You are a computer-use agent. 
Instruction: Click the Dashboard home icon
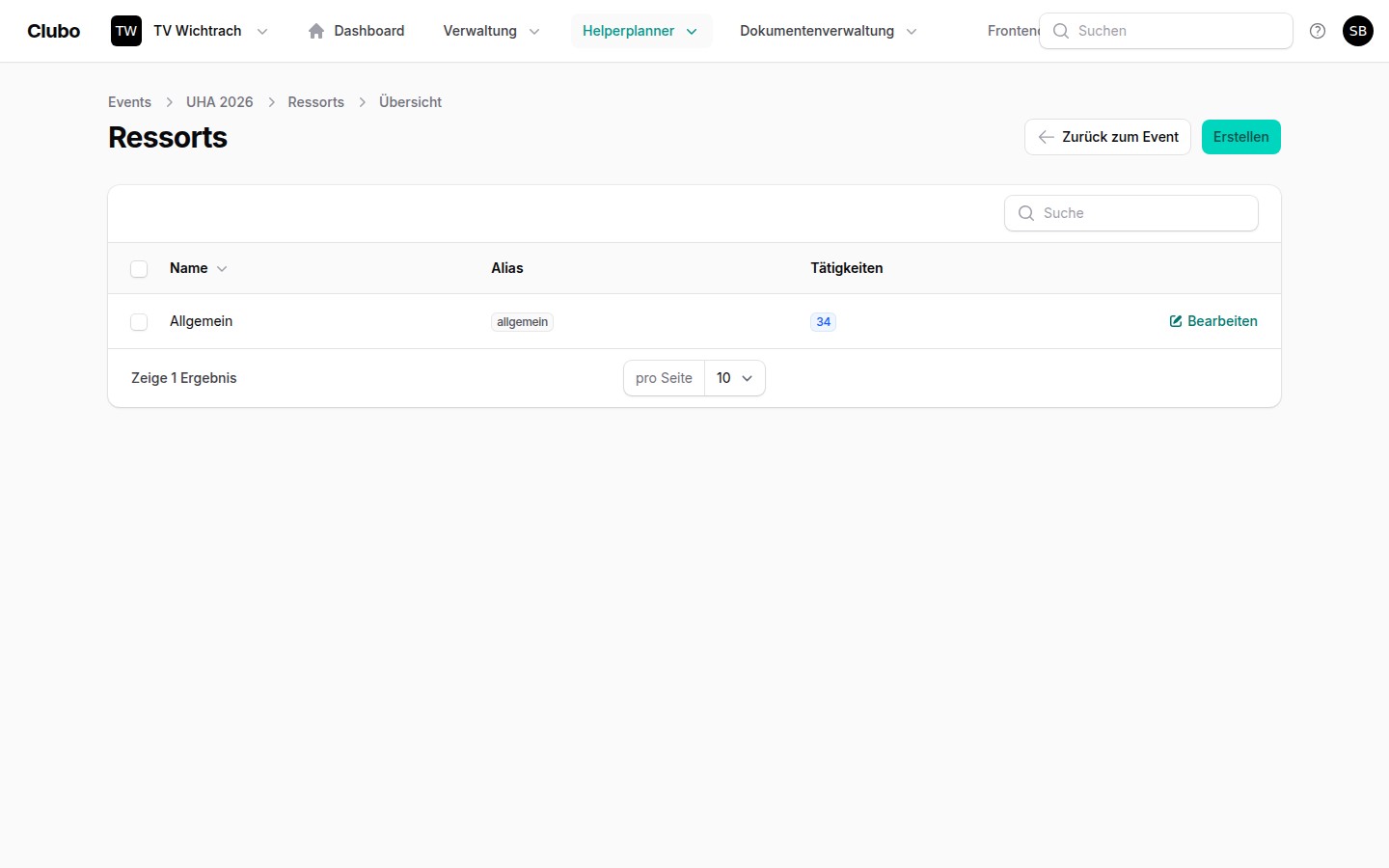[x=316, y=31]
